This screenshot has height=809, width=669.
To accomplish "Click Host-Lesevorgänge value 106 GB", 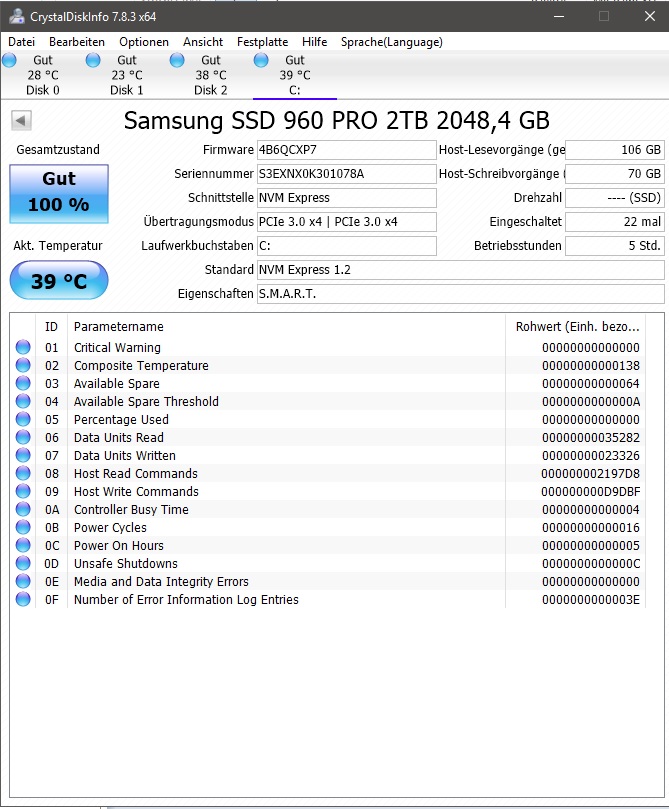I will pos(615,150).
